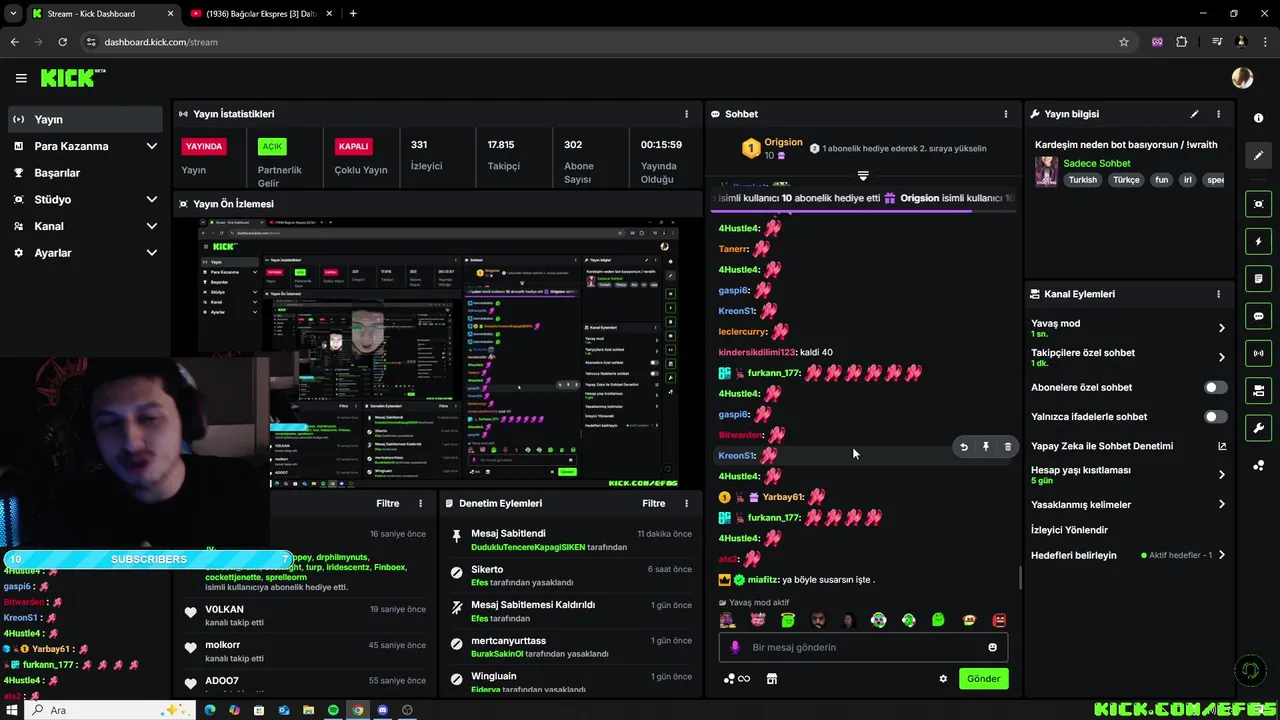
Task: Open Windows taskbar search box
Action: coord(110,710)
